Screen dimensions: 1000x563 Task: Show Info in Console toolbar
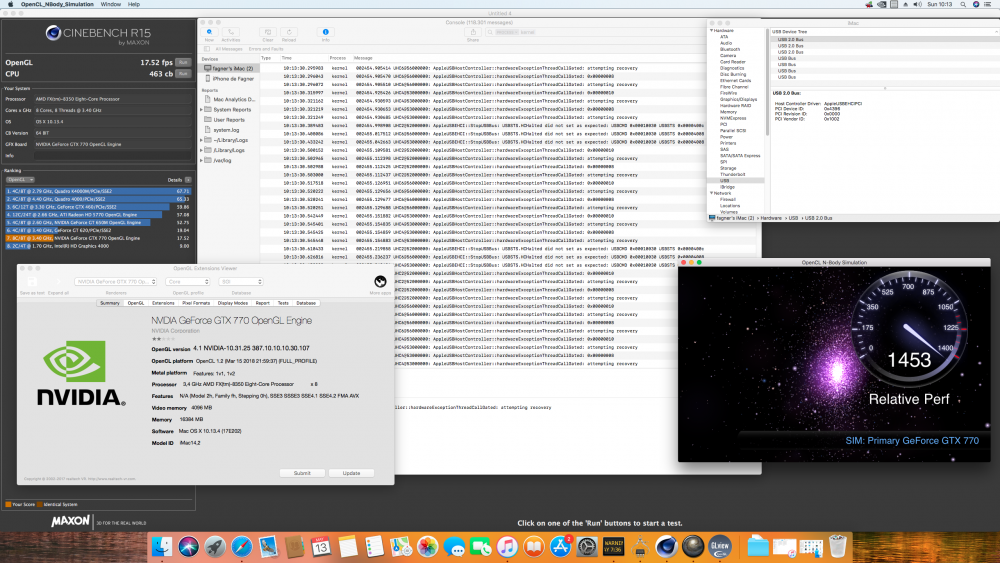[x=325, y=33]
